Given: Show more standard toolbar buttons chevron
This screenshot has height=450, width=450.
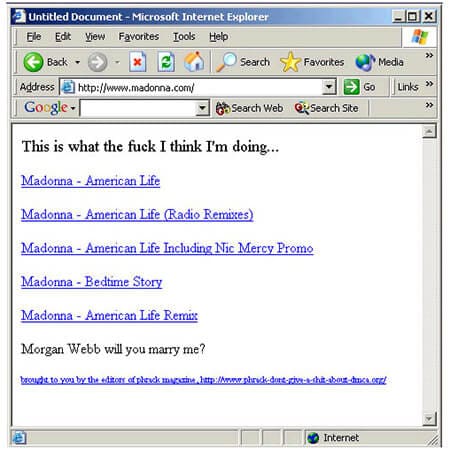Looking at the screenshot, I should [x=429, y=55].
